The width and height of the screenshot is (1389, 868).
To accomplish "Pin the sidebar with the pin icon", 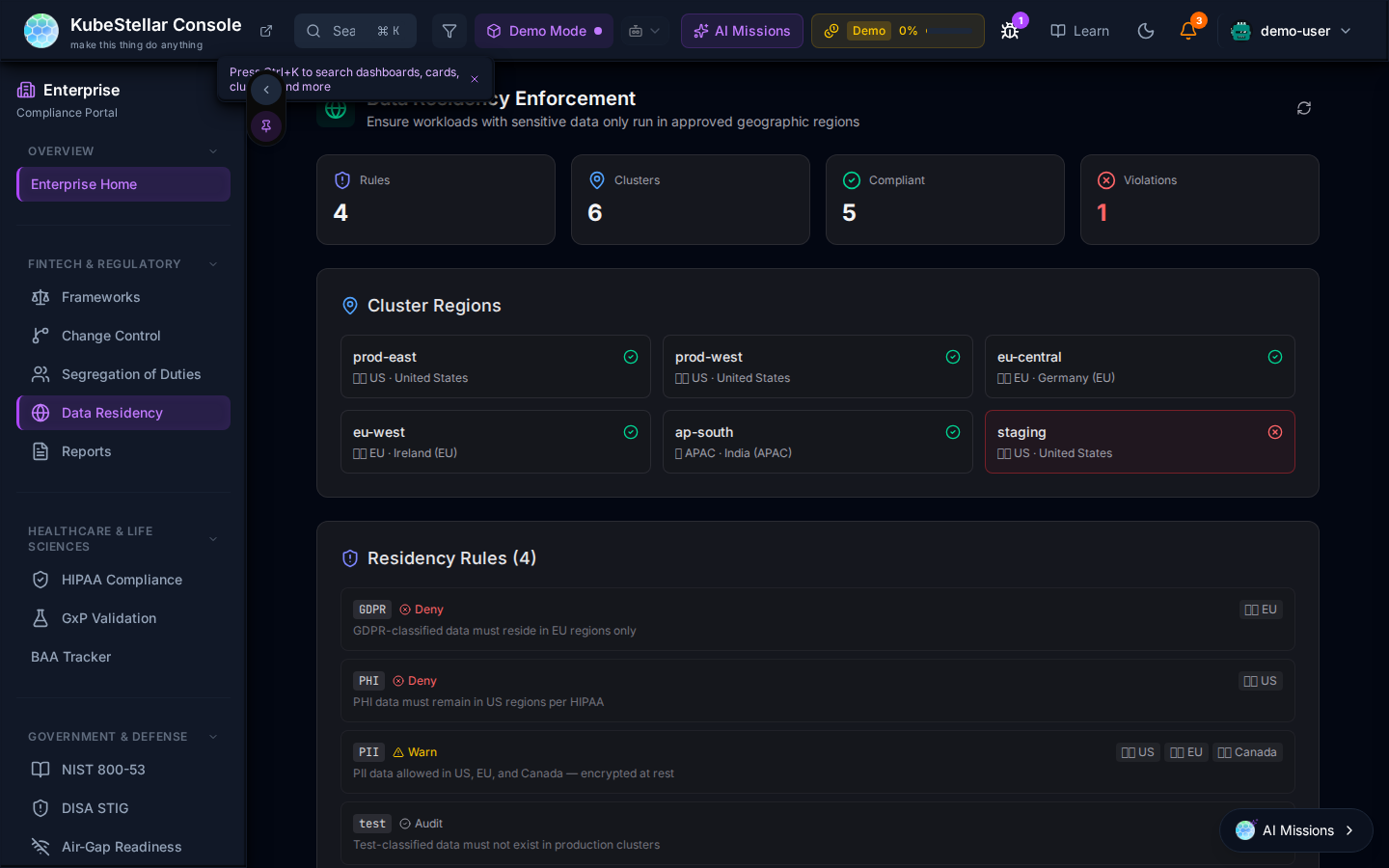I will [266, 125].
